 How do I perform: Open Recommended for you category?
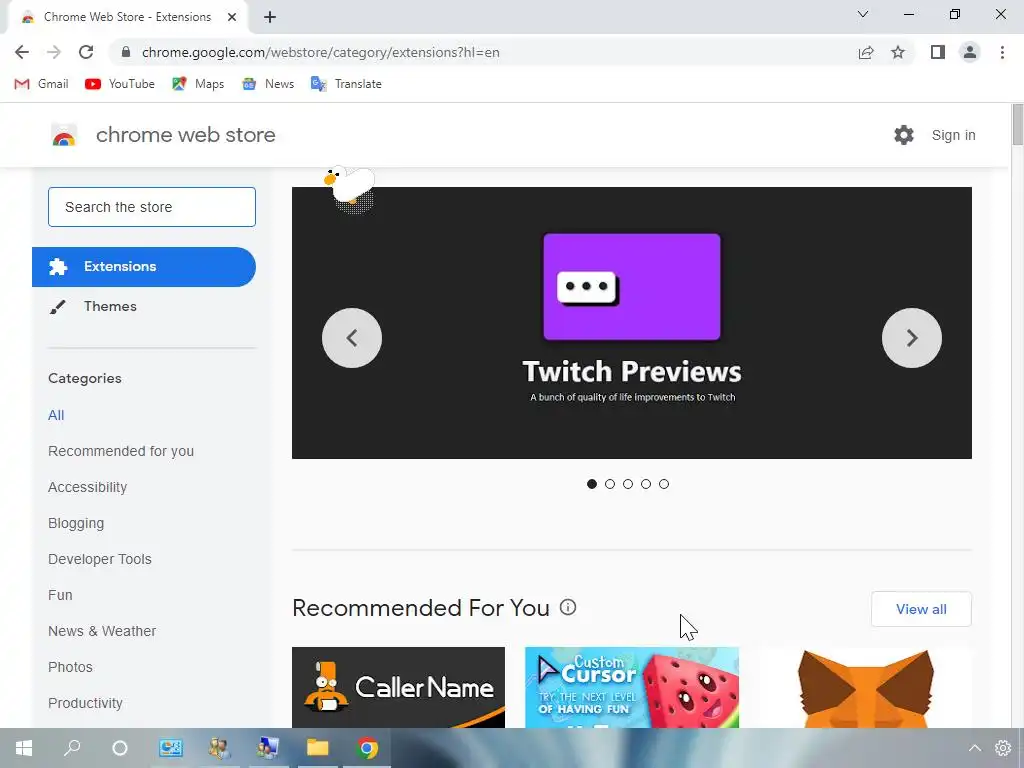point(121,451)
